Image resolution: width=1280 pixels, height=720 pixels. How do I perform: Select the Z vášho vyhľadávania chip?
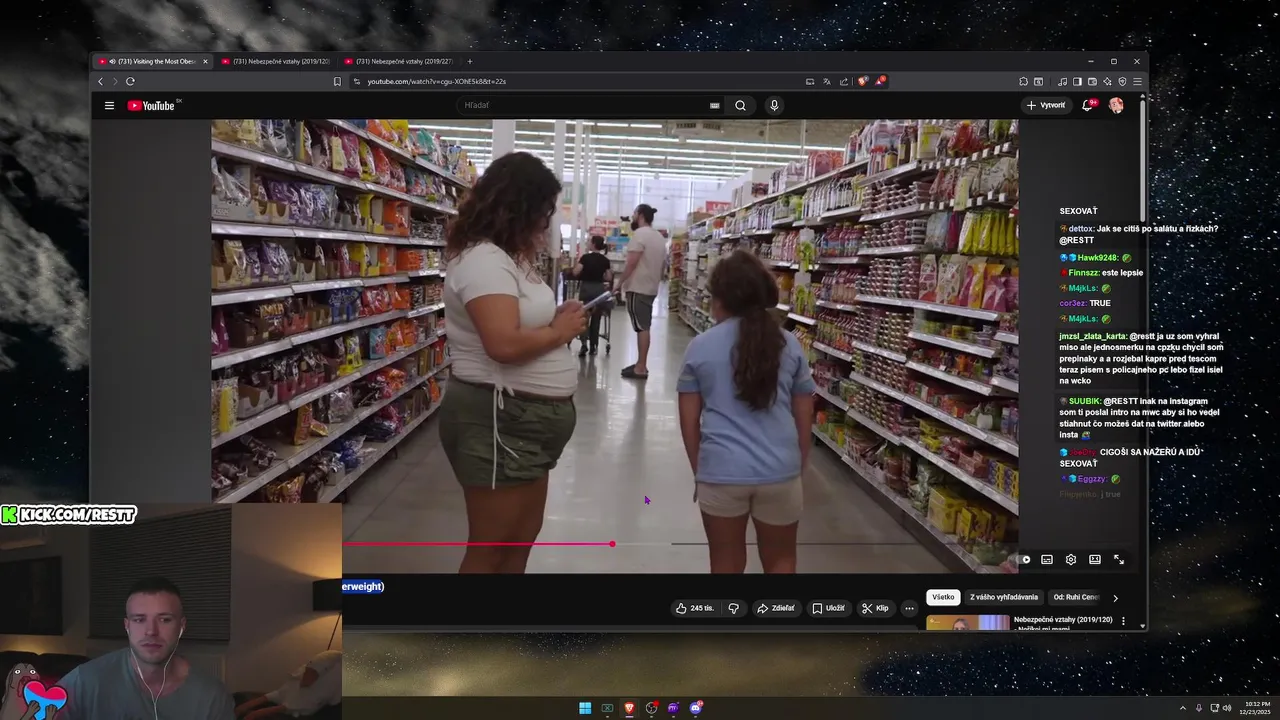coord(1004,597)
